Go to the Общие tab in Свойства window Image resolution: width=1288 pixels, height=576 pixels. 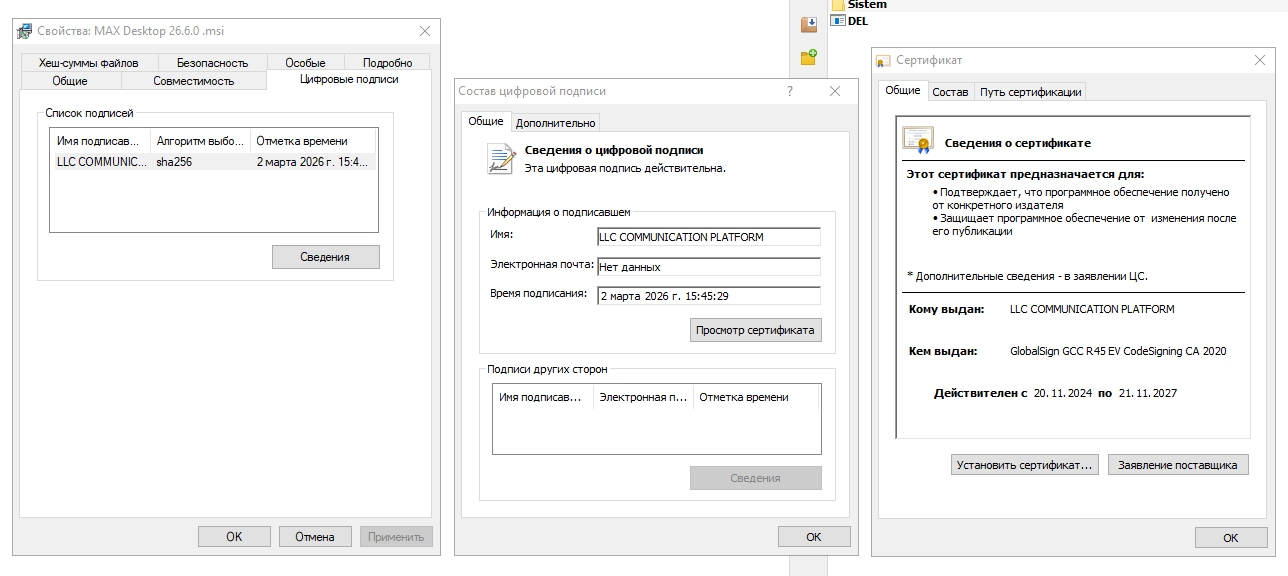pyautogui.click(x=70, y=80)
